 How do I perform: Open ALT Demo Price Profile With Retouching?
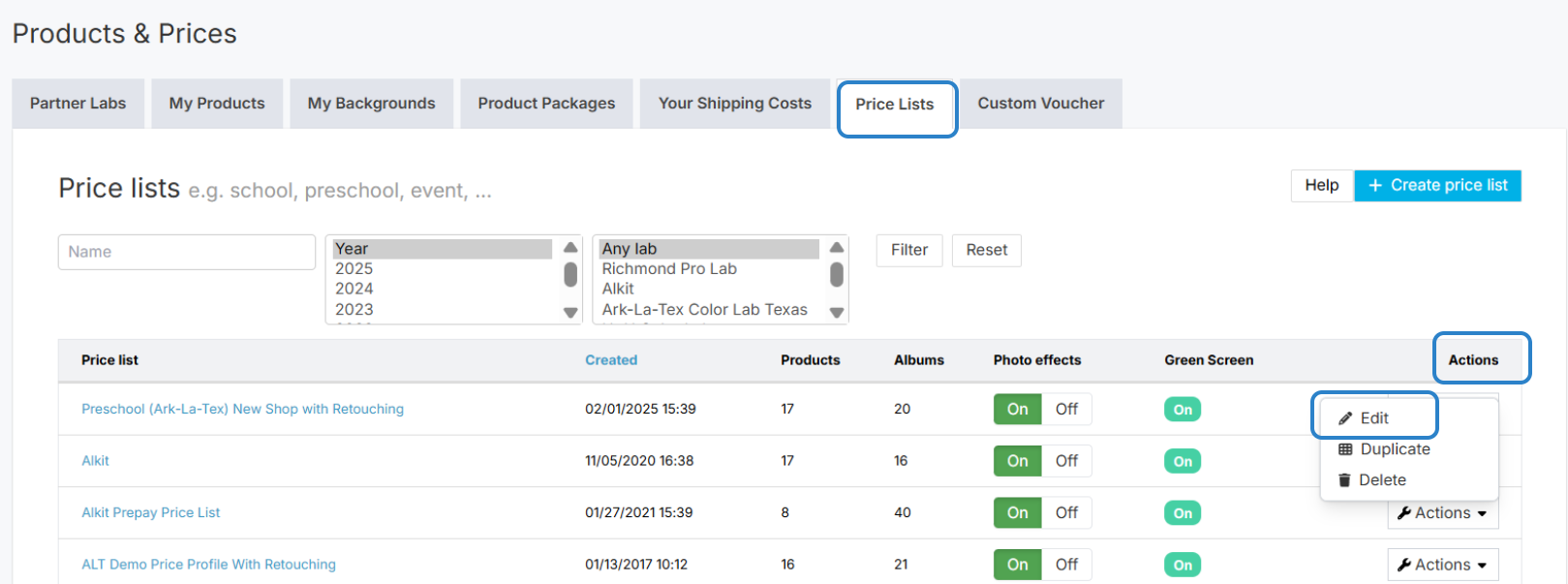pos(208,565)
